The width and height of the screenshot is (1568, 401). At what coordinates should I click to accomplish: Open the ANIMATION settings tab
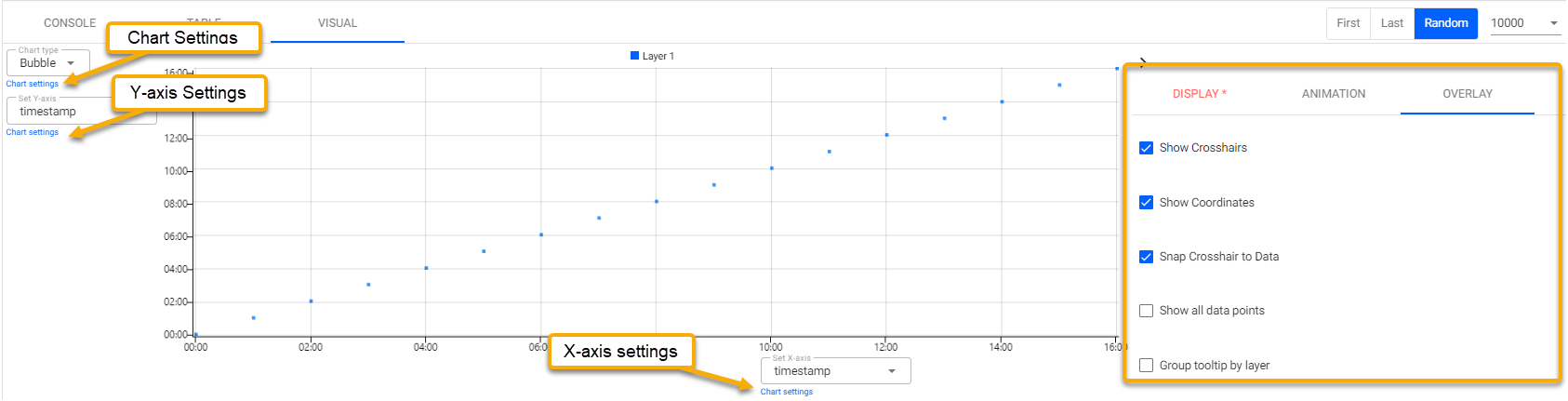(x=1334, y=94)
